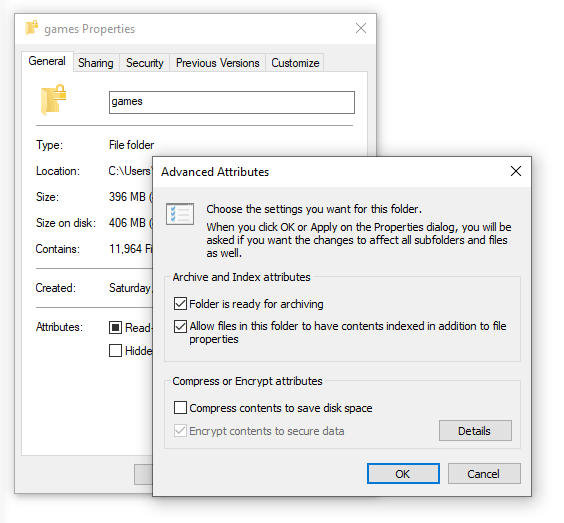Check the Hidden attribute checkbox

pos(115,350)
